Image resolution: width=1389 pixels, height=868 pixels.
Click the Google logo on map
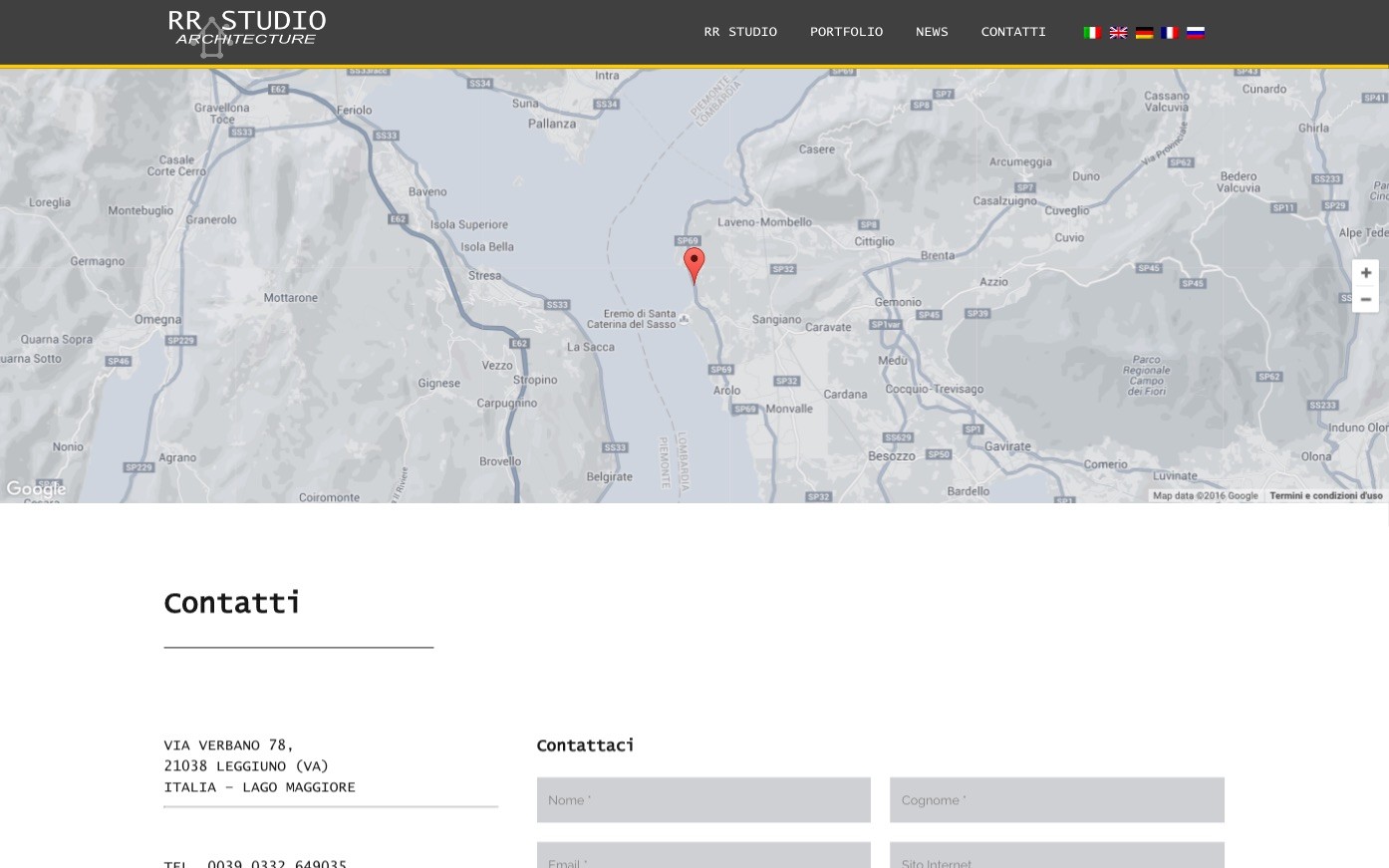coord(36,488)
